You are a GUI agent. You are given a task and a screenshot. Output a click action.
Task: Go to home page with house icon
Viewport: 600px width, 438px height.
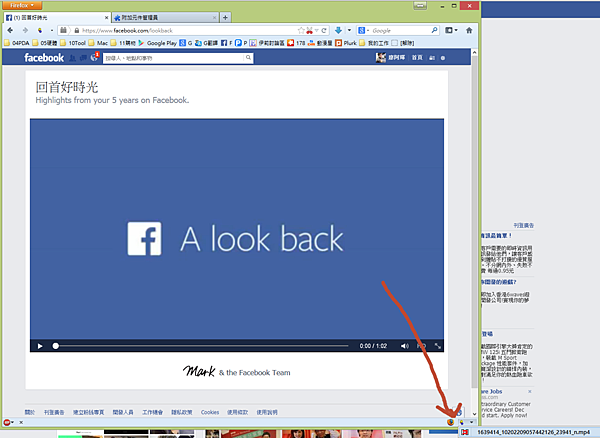point(469,30)
